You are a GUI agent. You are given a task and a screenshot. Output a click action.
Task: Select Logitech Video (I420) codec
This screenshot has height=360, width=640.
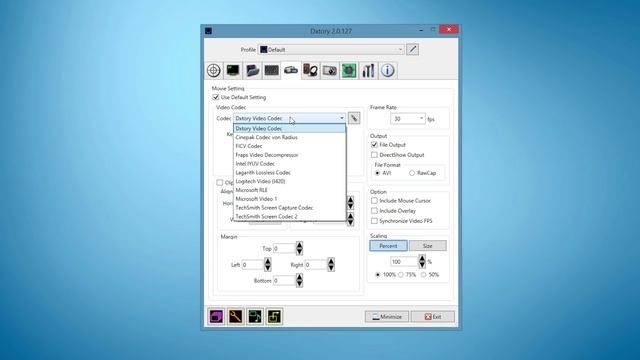pos(289,181)
